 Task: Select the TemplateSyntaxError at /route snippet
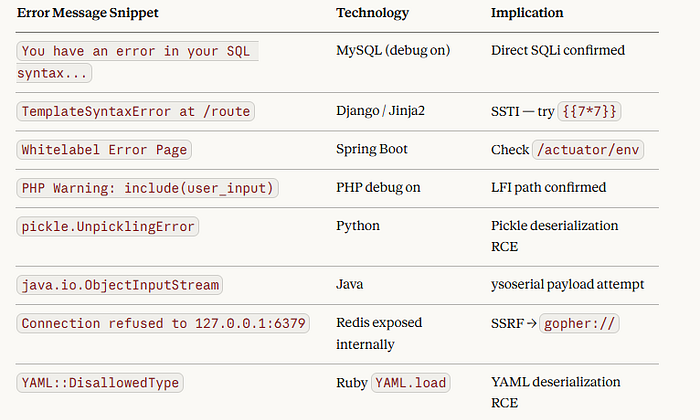point(136,111)
